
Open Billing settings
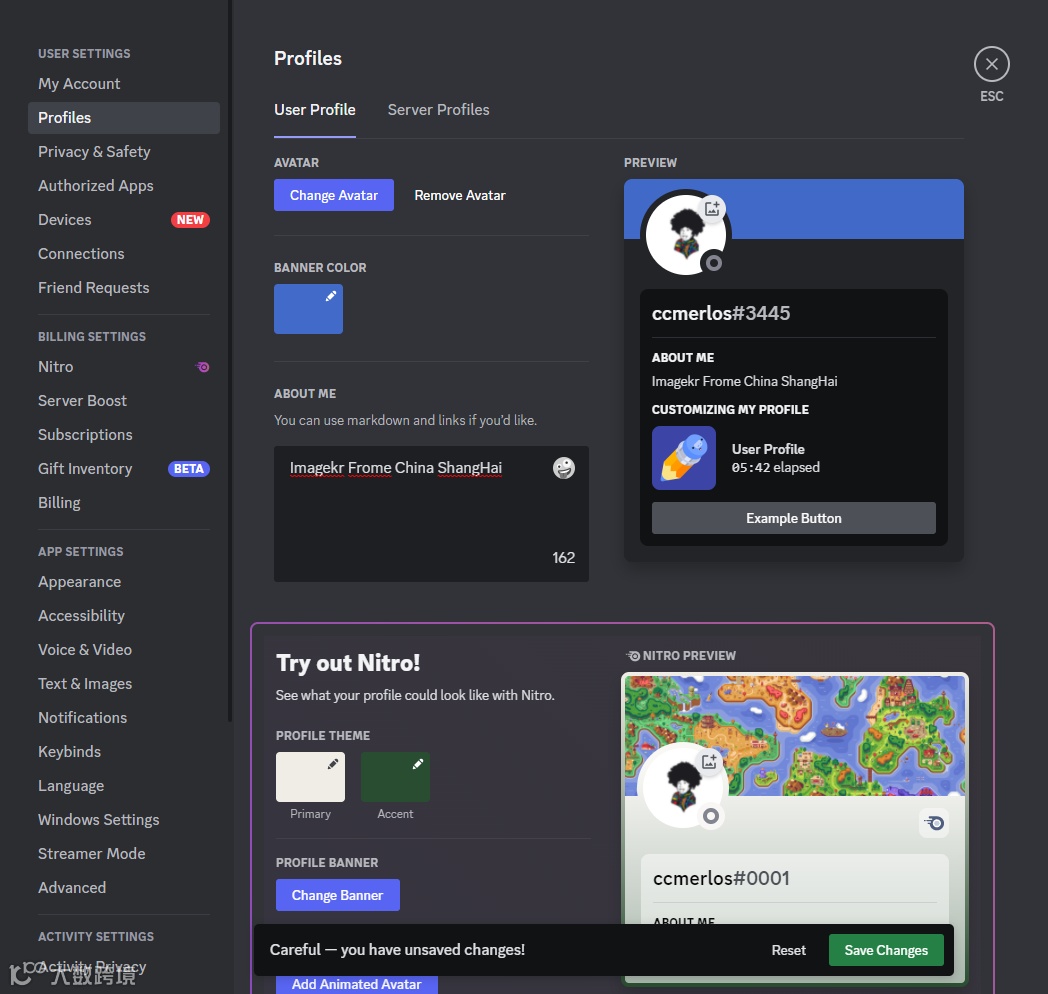(x=124, y=503)
